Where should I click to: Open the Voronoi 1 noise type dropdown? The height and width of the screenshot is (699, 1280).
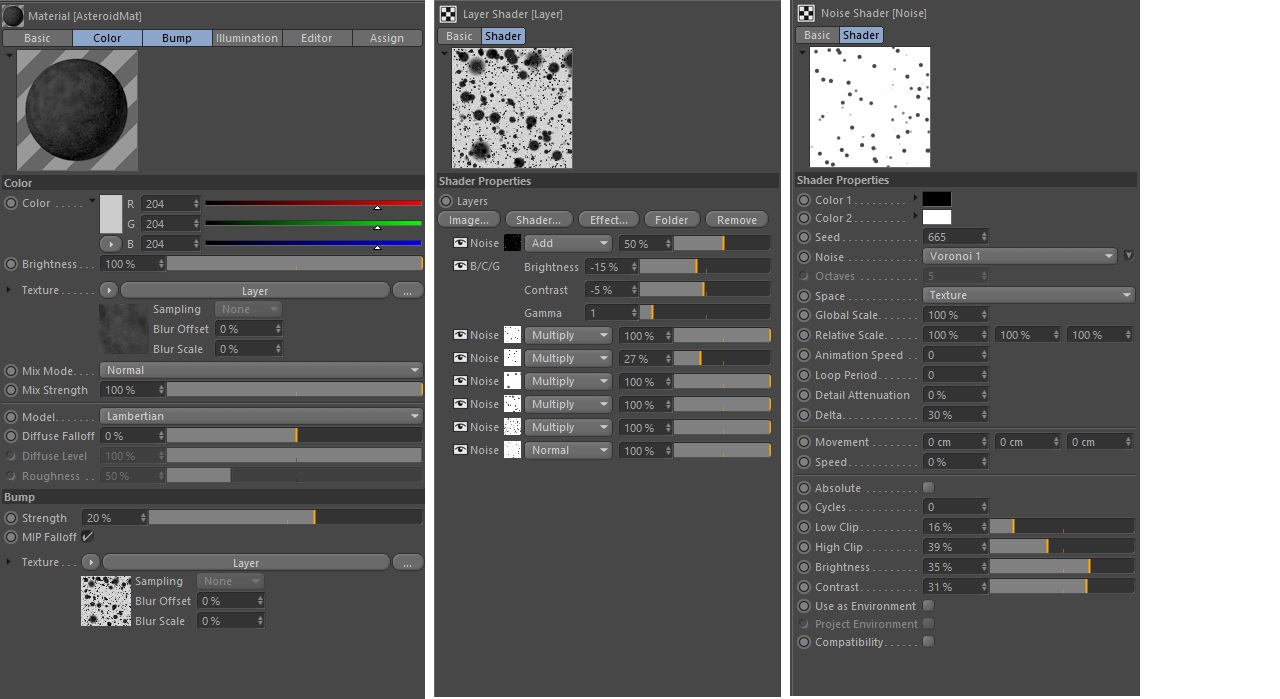1018,256
